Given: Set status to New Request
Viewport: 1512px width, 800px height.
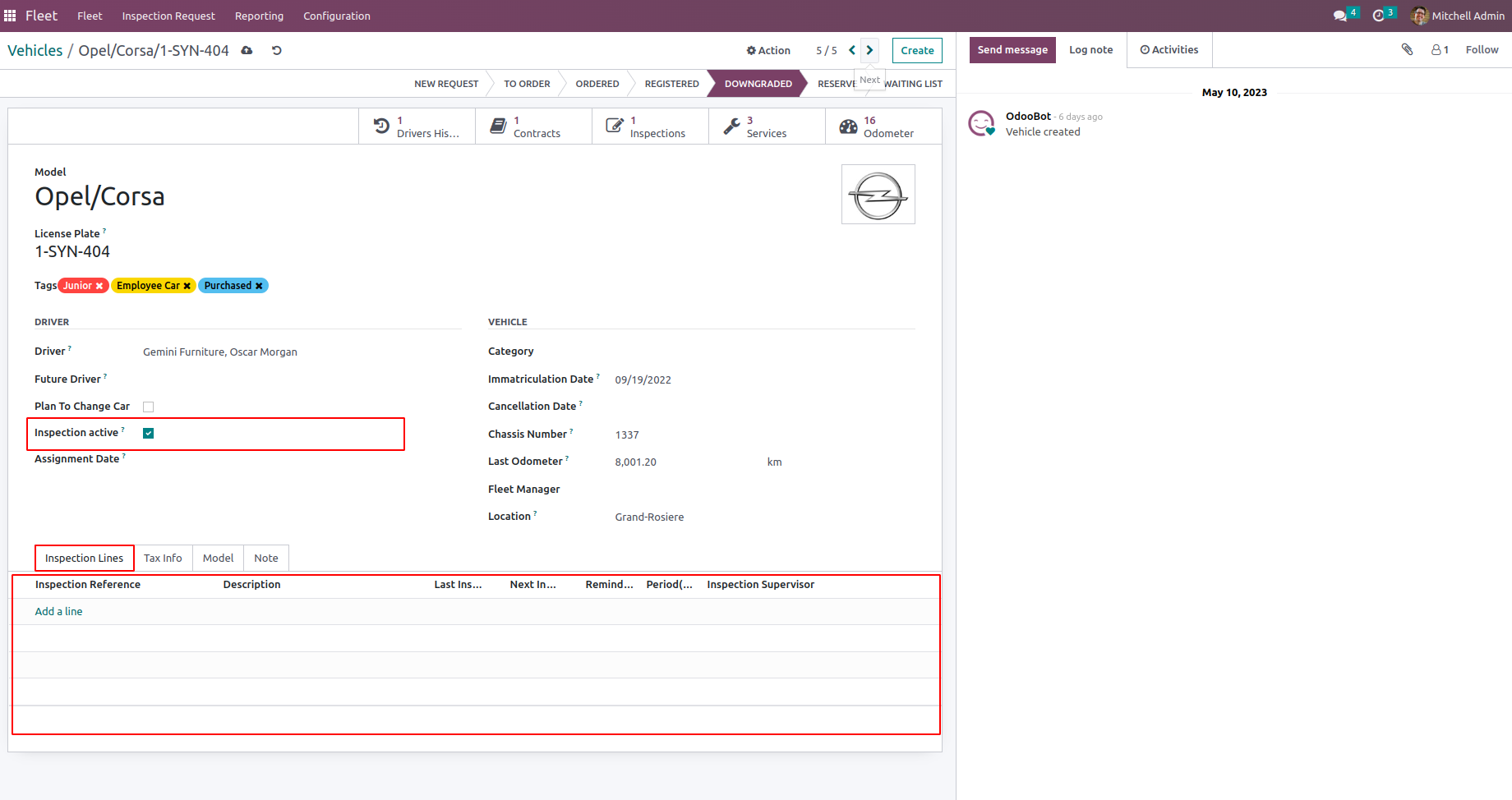Looking at the screenshot, I should (446, 84).
